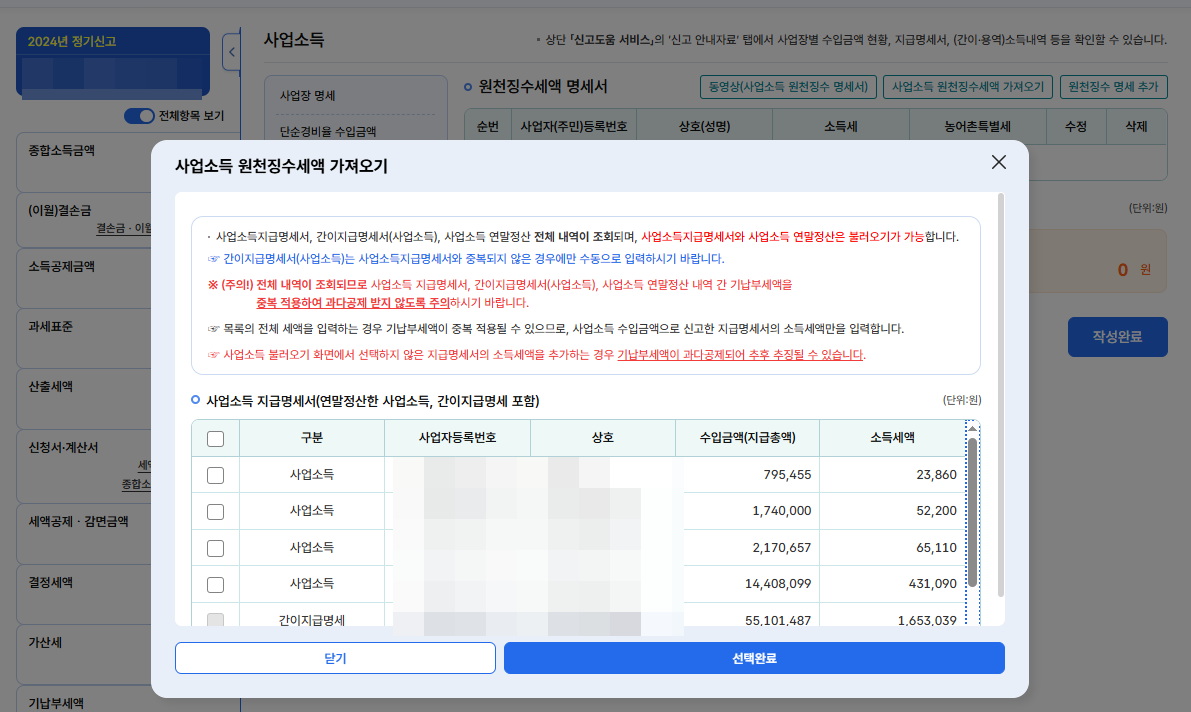
Task: Open the 동영상(사업소득 원천징수 명세서) video guide
Action: tap(788, 87)
